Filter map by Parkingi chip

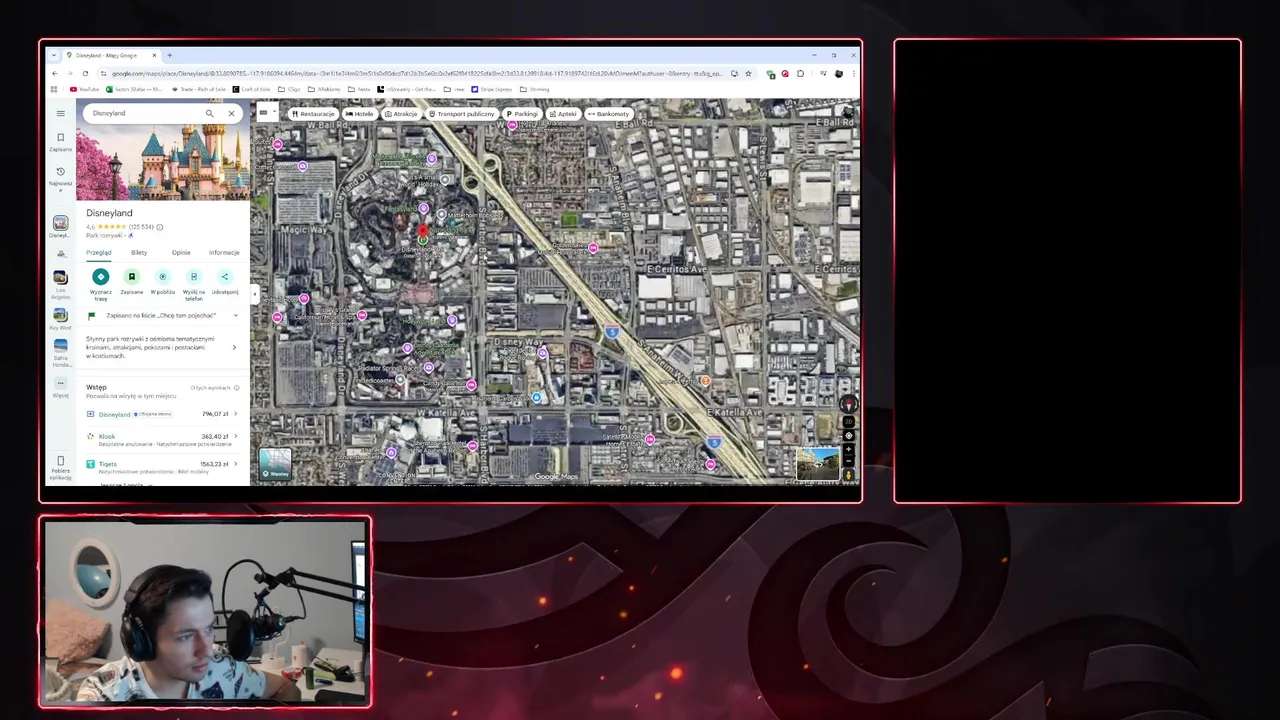click(522, 114)
